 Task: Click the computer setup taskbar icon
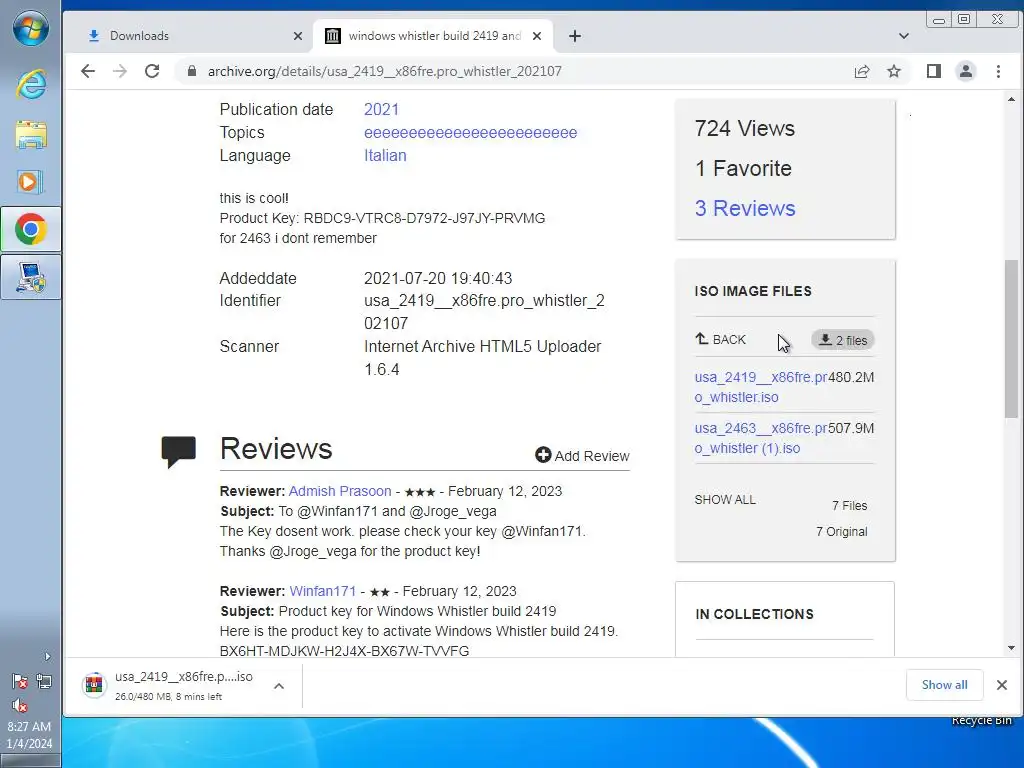31,278
